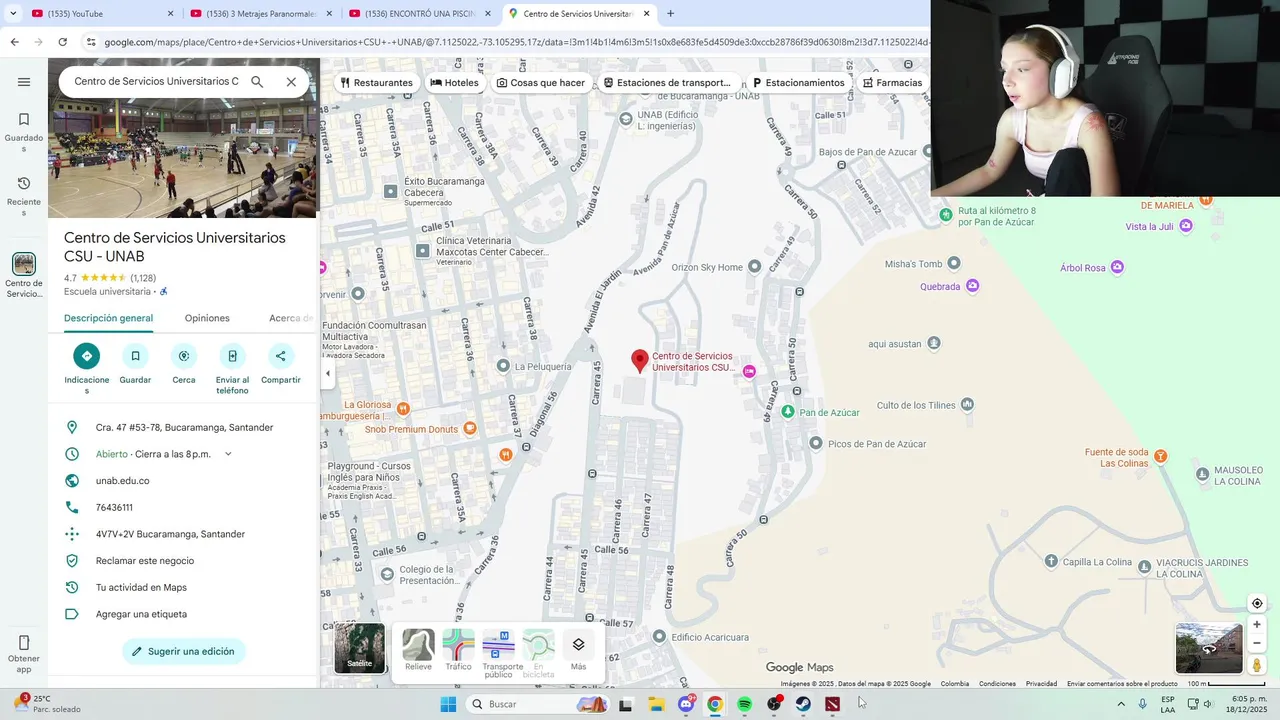Image resolution: width=1280 pixels, height=720 pixels.
Task: Click the Orizon Sky Home marker
Action: tap(755, 266)
